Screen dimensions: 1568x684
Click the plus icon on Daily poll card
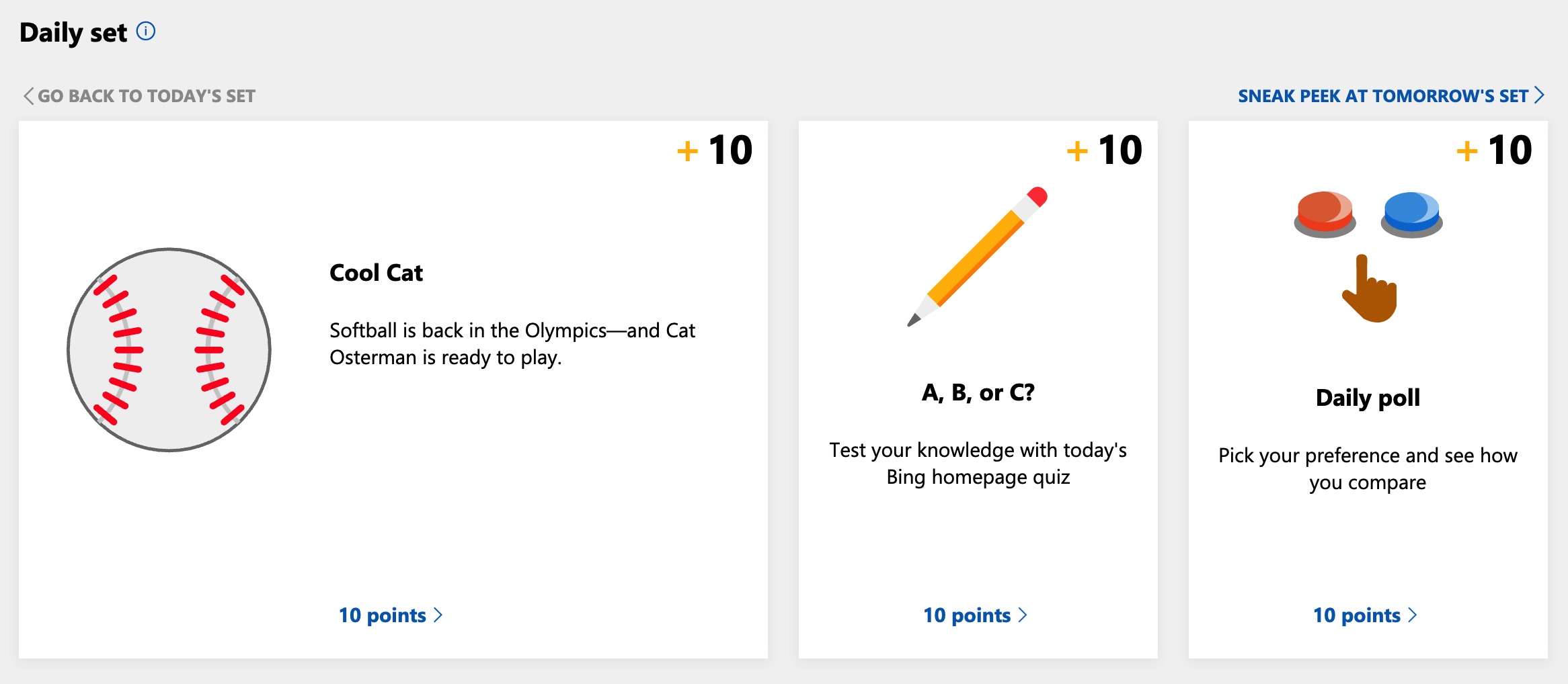pyautogui.click(x=1466, y=151)
